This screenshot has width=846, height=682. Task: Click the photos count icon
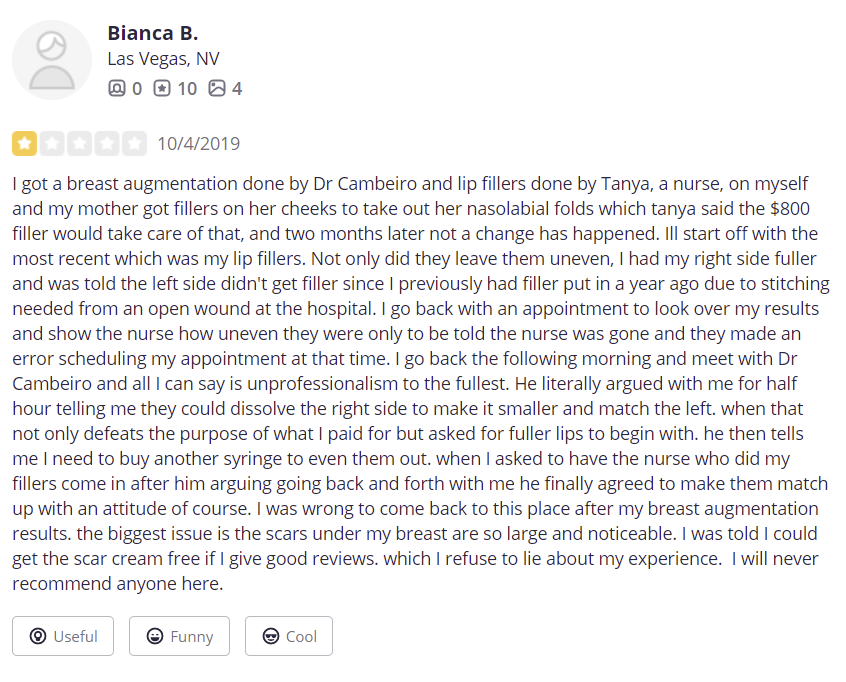[x=217, y=88]
